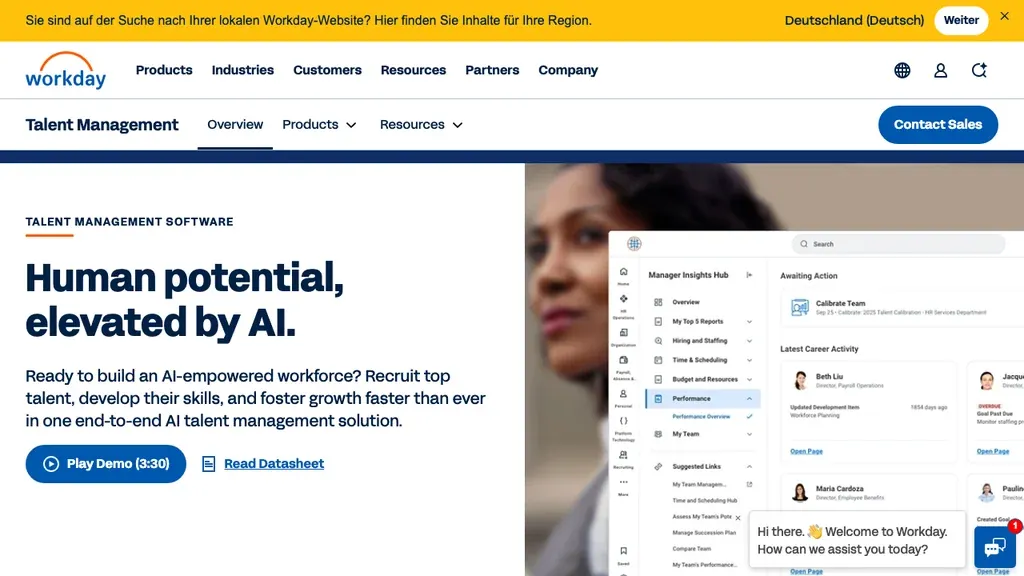The width and height of the screenshot is (1024, 576).
Task: Click the welcome chat message bubble
Action: click(x=856, y=540)
